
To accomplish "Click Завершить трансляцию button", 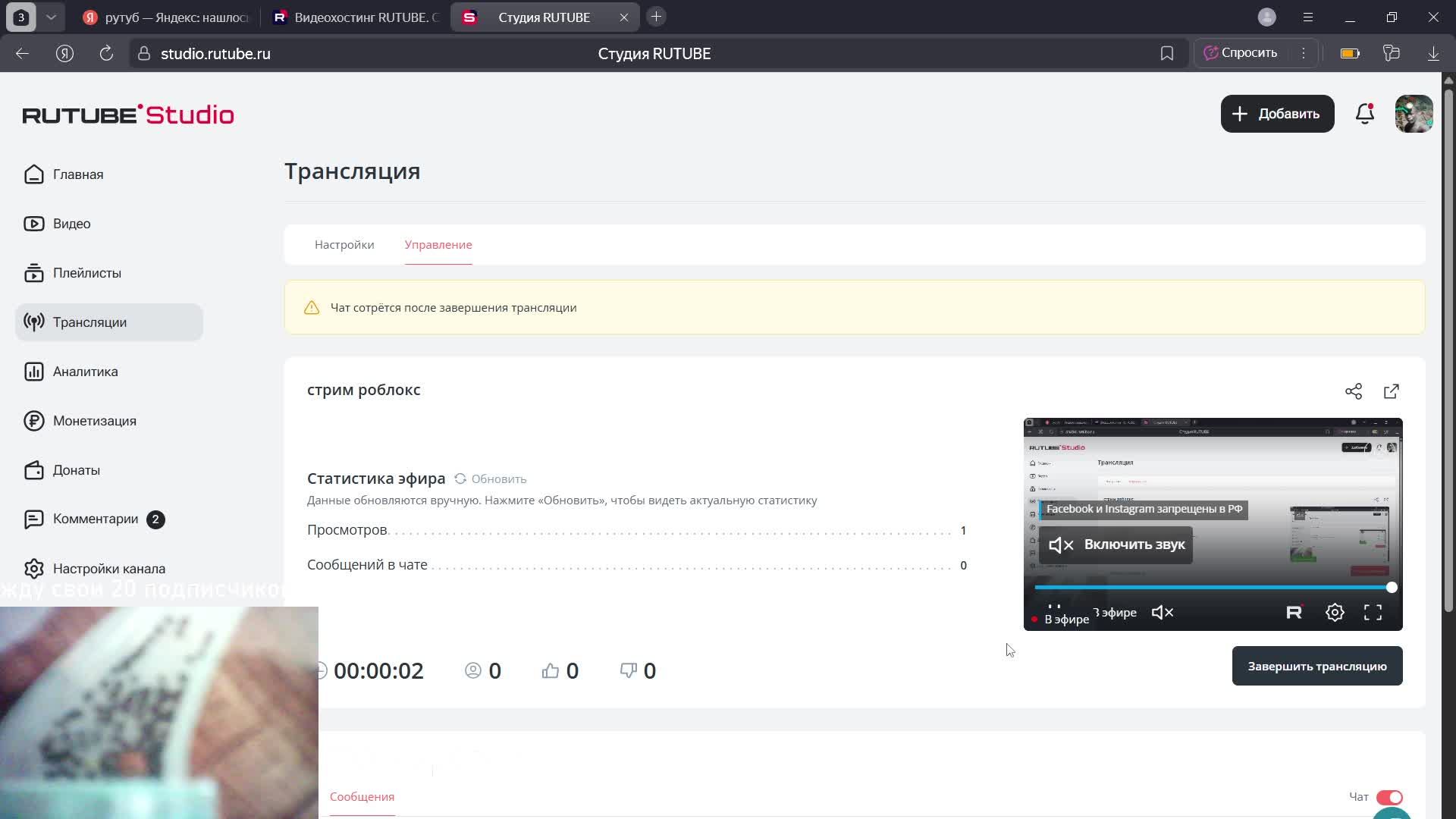I will pyautogui.click(x=1316, y=666).
